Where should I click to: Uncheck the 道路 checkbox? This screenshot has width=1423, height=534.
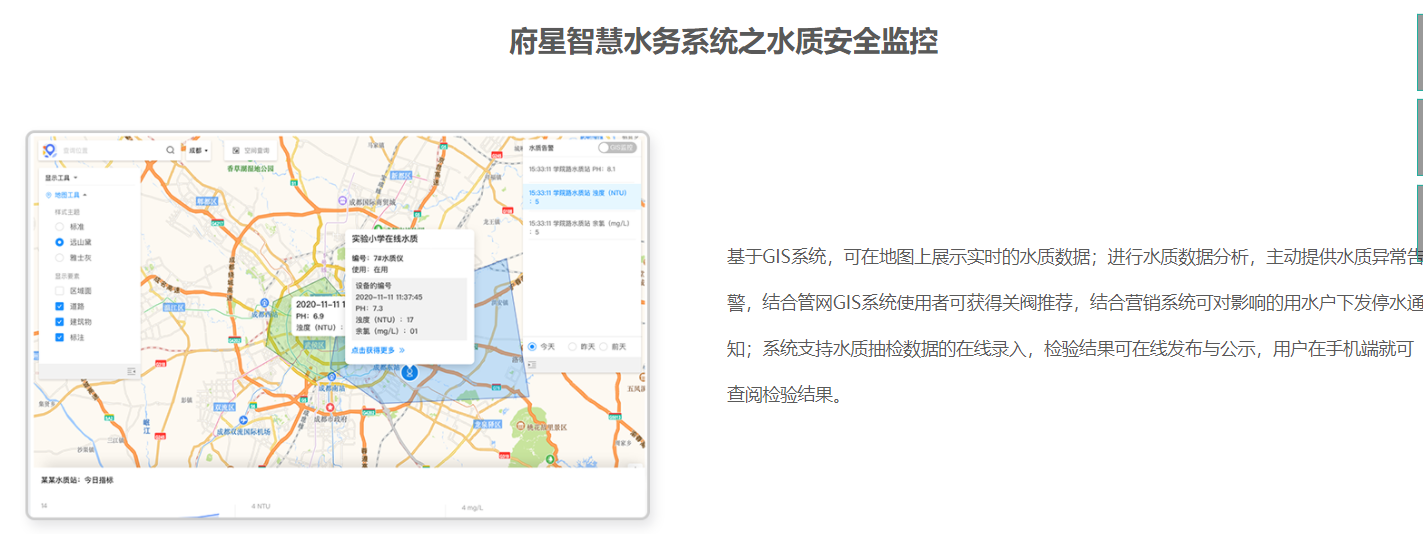(60, 306)
